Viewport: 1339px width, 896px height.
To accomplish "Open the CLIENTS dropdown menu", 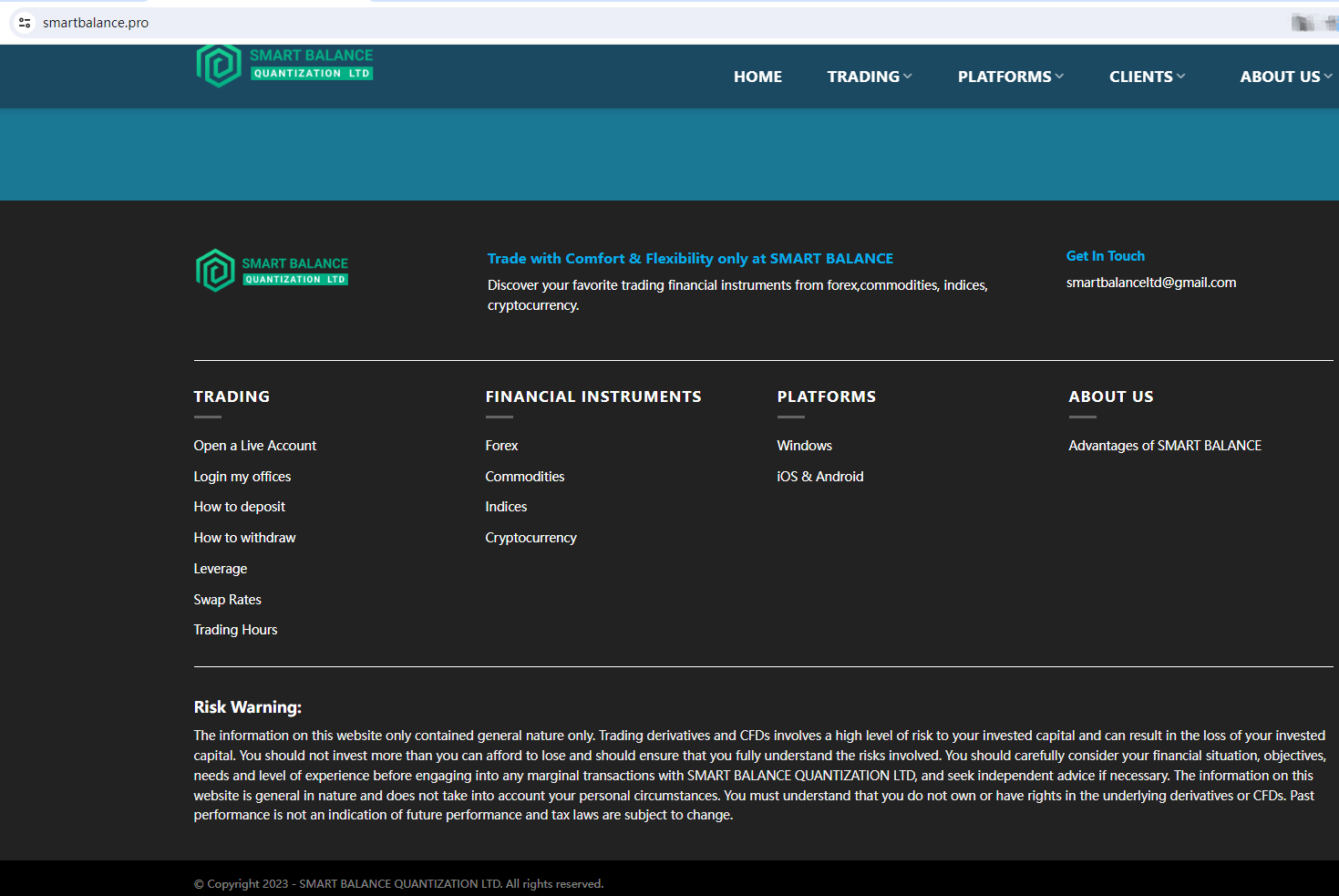I will tap(1147, 77).
